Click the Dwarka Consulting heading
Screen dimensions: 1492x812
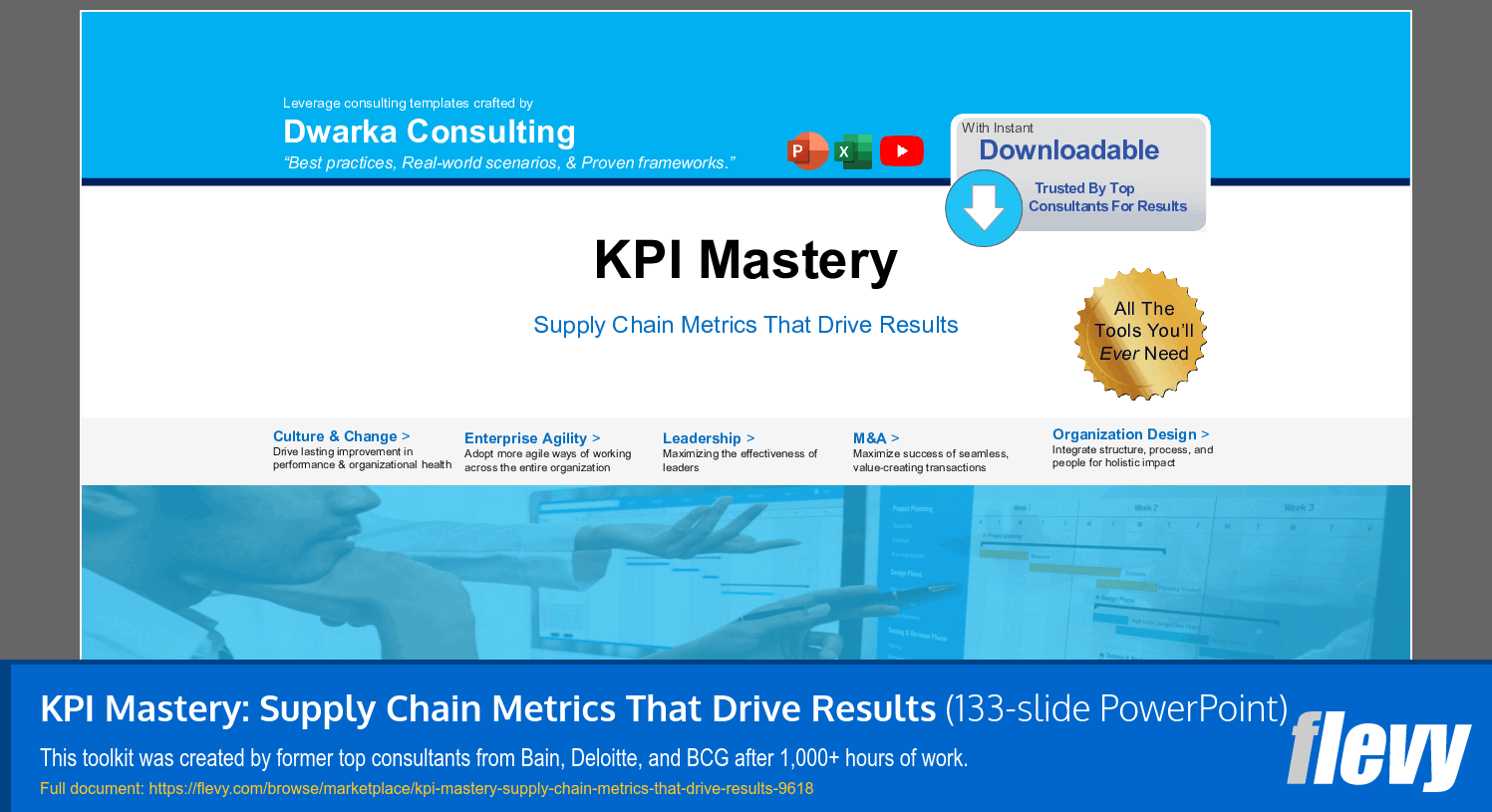430,132
